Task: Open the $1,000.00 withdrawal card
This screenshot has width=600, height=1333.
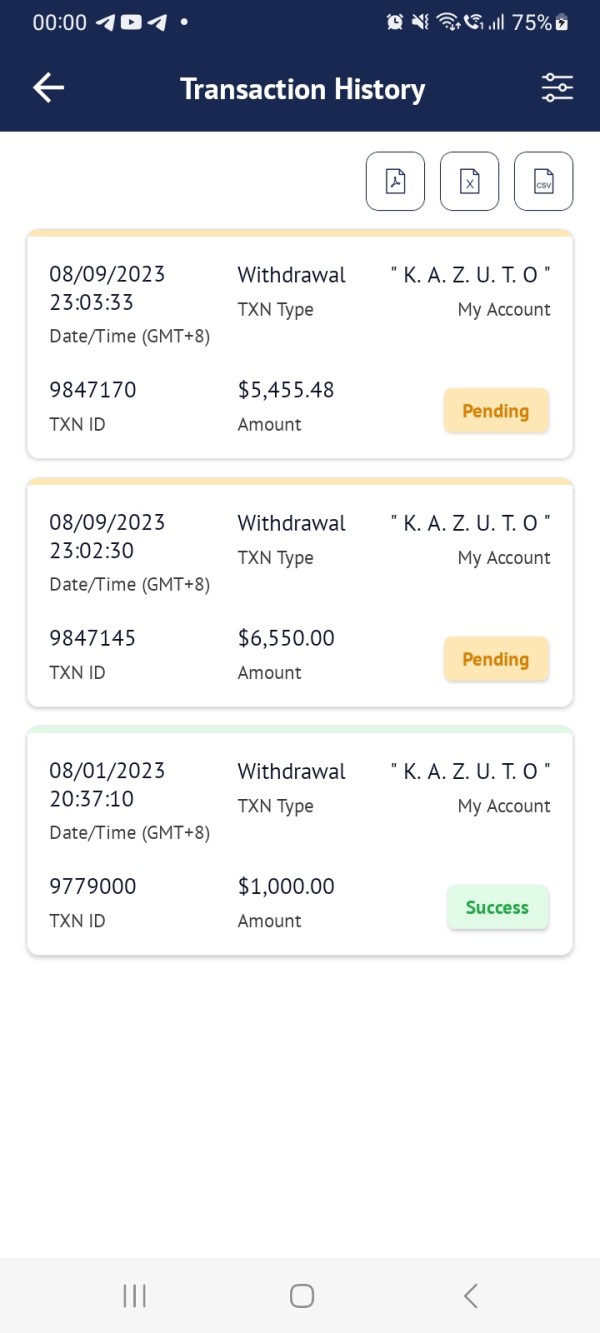Action: (300, 841)
